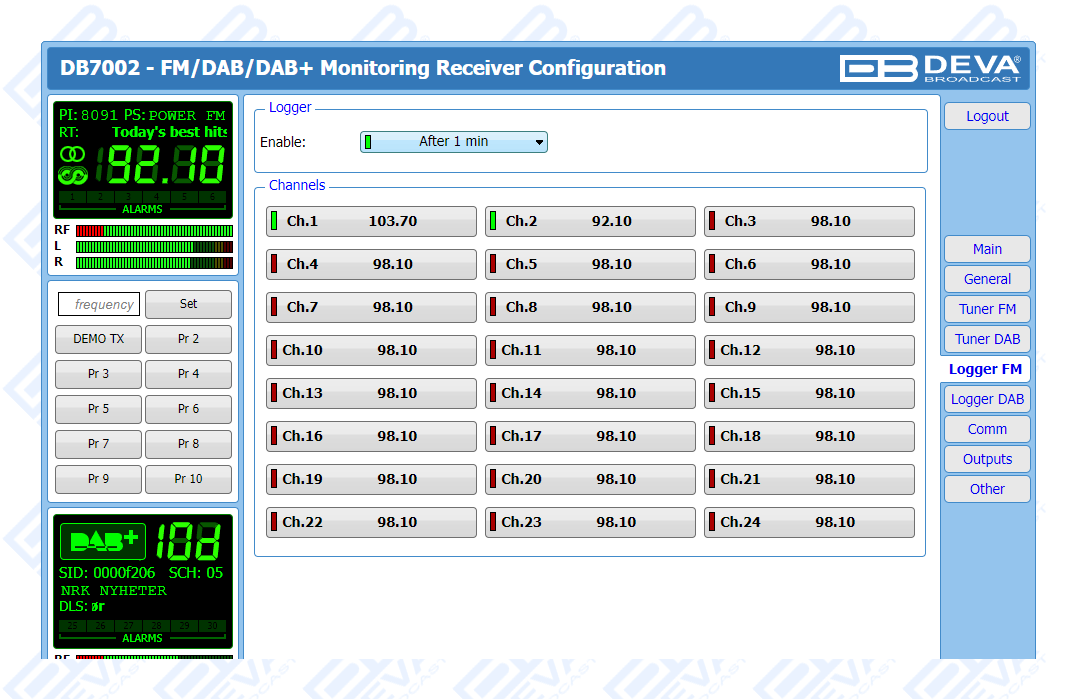Click the frequency input field
This screenshot has height=699, width=1077.
(99, 304)
